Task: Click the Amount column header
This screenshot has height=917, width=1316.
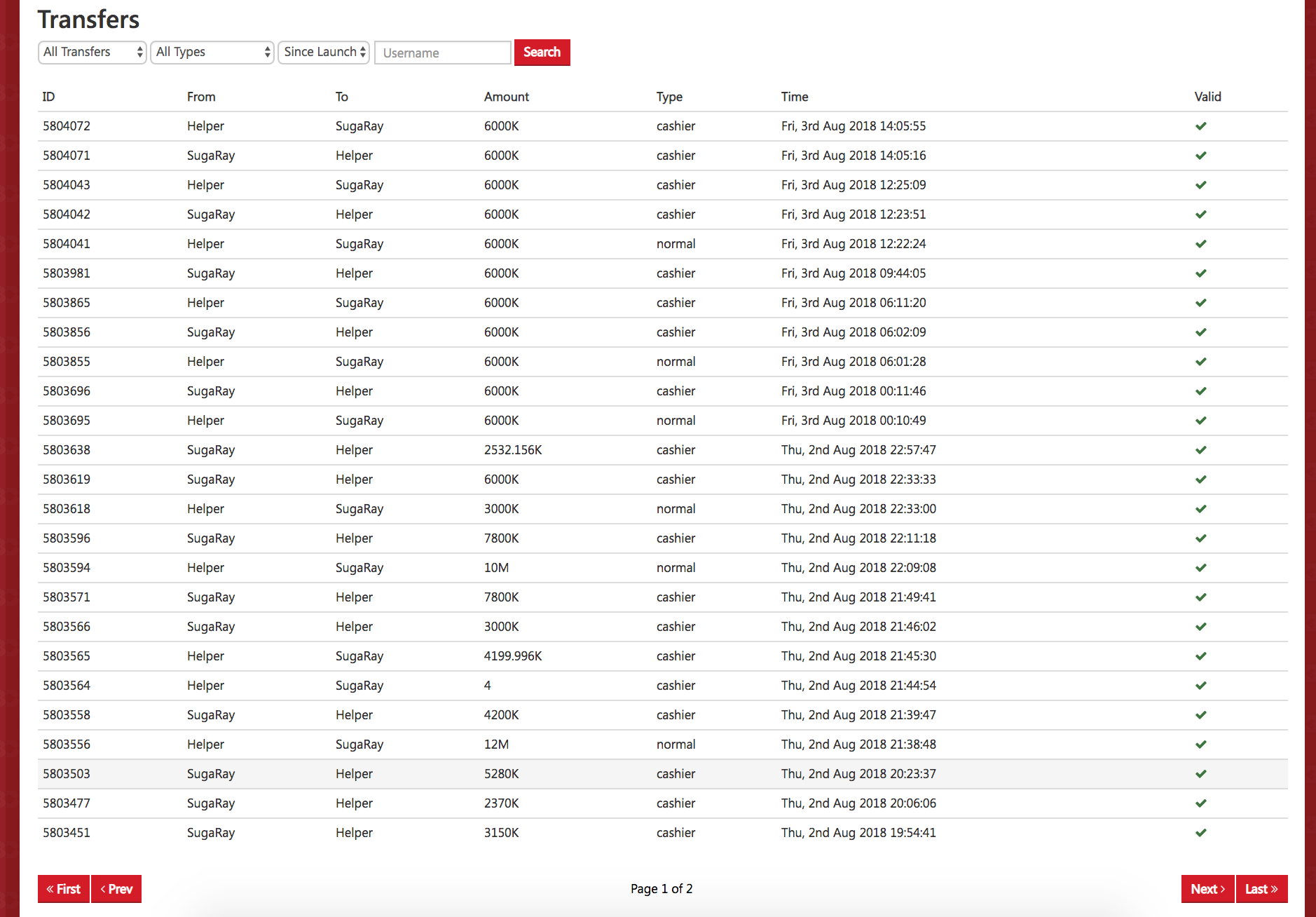Action: (x=507, y=97)
